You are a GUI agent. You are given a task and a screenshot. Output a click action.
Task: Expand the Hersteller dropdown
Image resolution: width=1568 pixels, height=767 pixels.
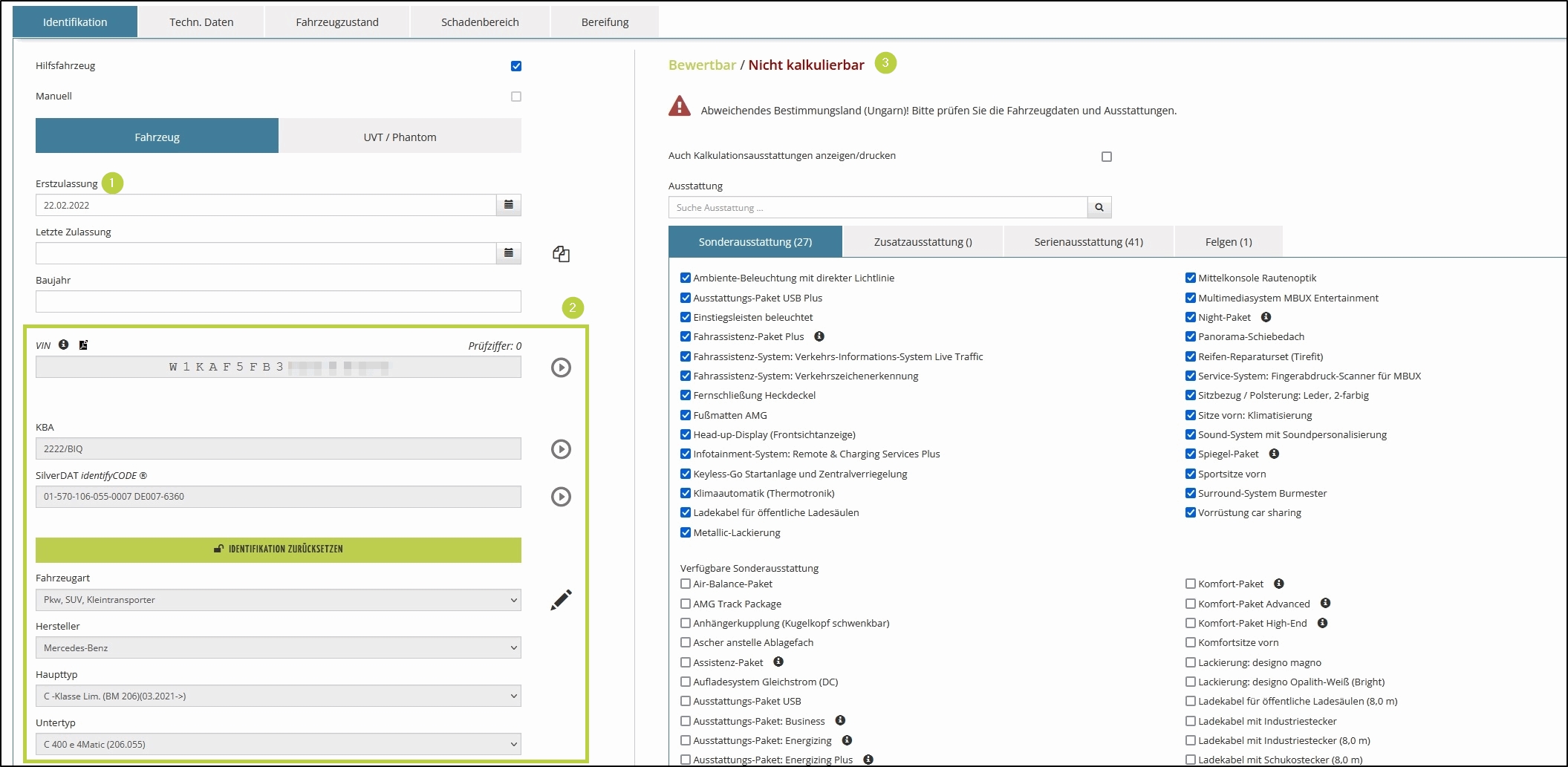pyautogui.click(x=278, y=648)
